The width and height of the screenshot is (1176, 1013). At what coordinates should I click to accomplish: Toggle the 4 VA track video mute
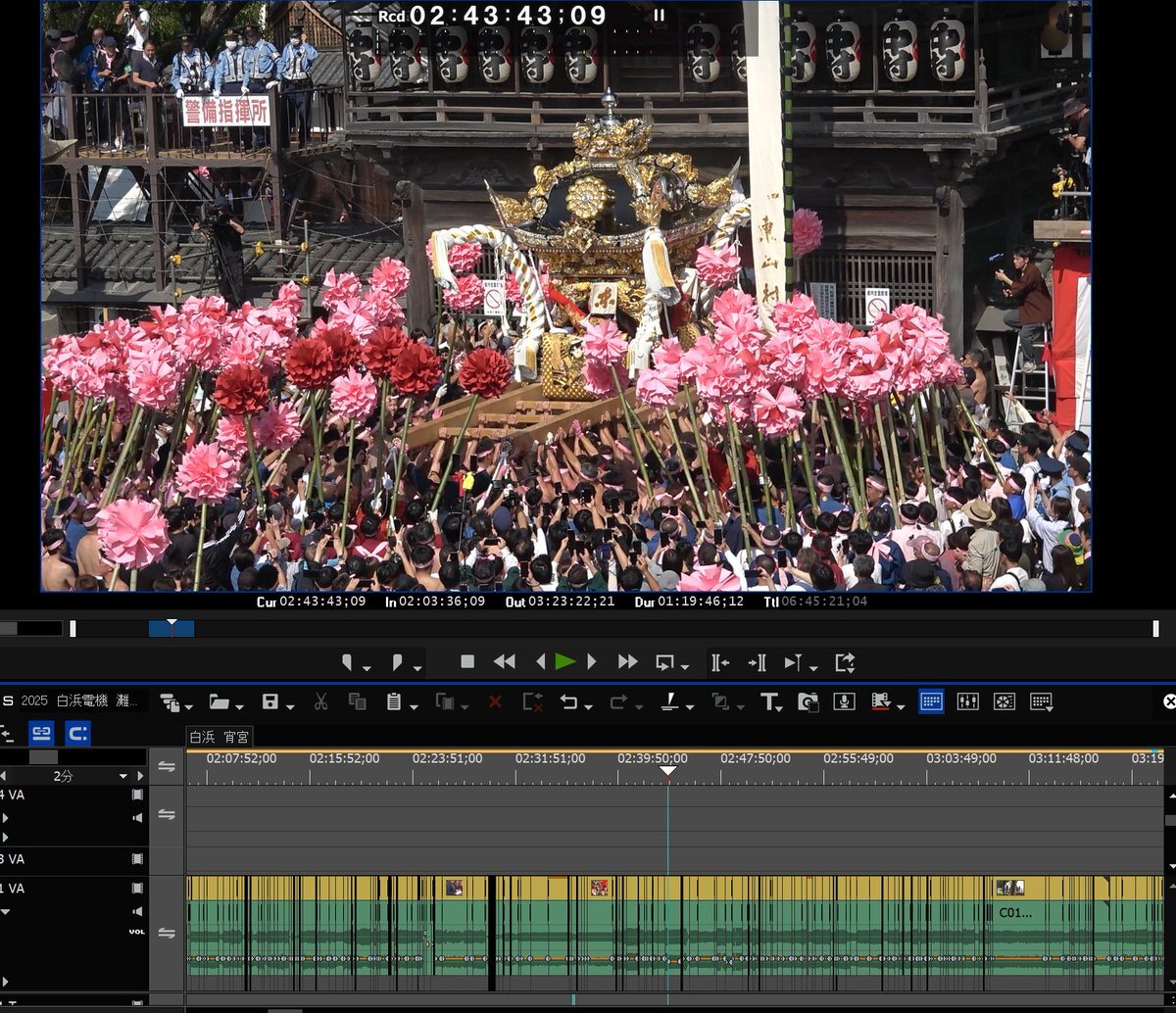pyautogui.click(x=137, y=795)
